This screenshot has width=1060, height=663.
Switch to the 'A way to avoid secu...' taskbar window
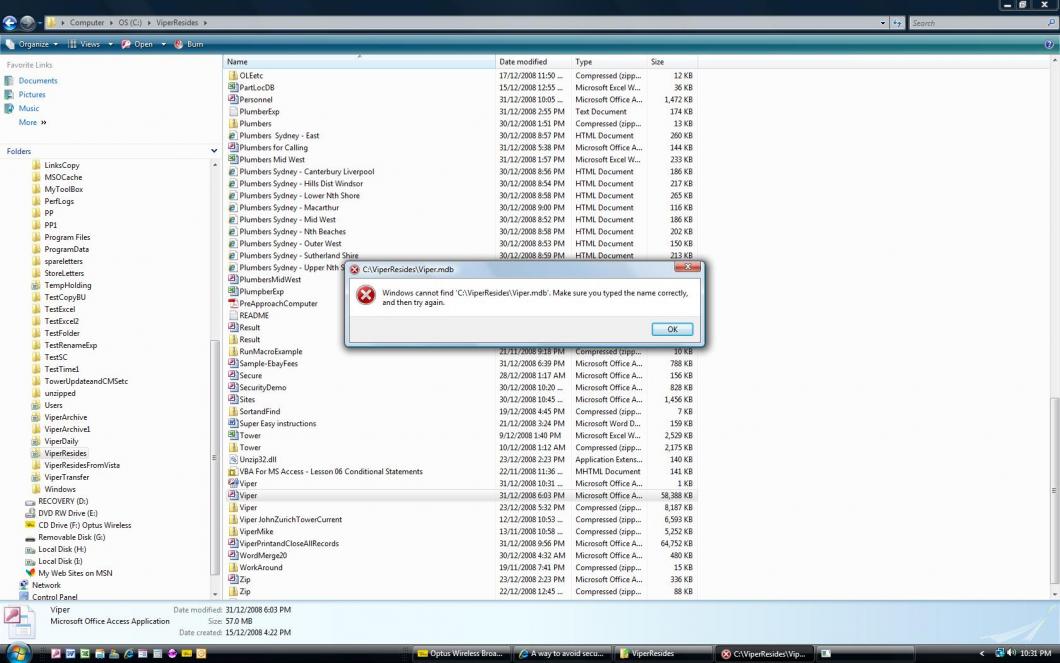coord(562,654)
